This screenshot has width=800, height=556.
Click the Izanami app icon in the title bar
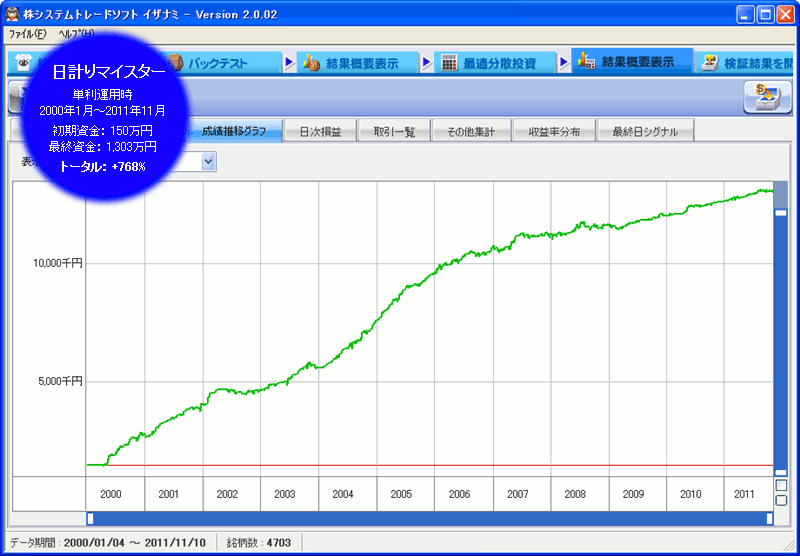pyautogui.click(x=12, y=15)
